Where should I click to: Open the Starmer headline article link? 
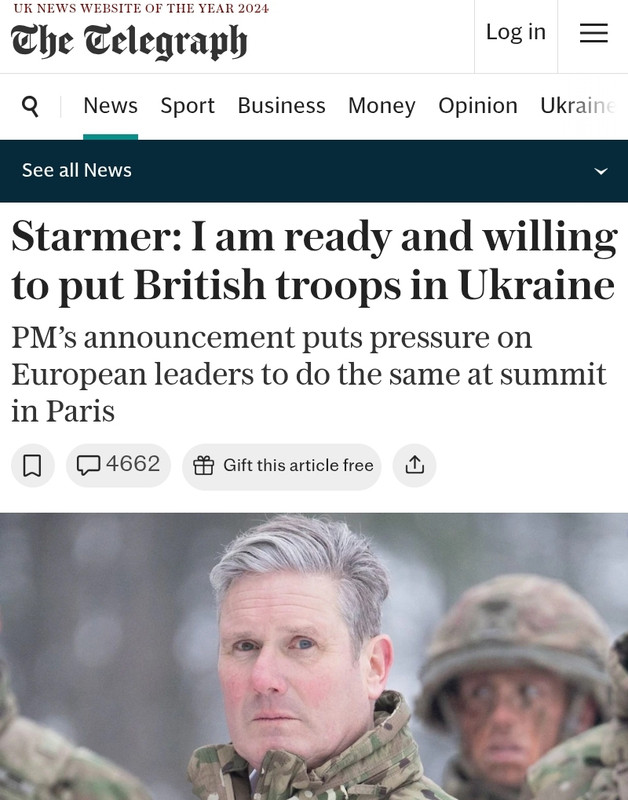pyautogui.click(x=314, y=262)
